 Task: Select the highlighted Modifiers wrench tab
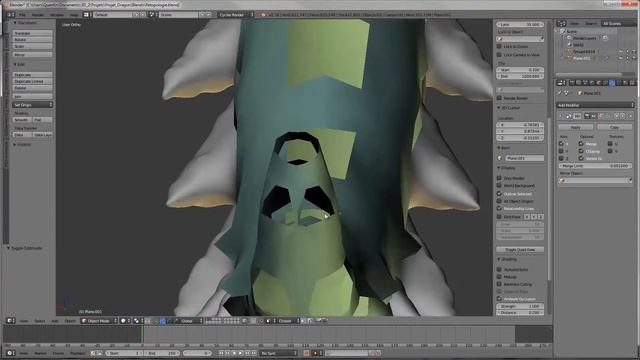[x=612, y=83]
